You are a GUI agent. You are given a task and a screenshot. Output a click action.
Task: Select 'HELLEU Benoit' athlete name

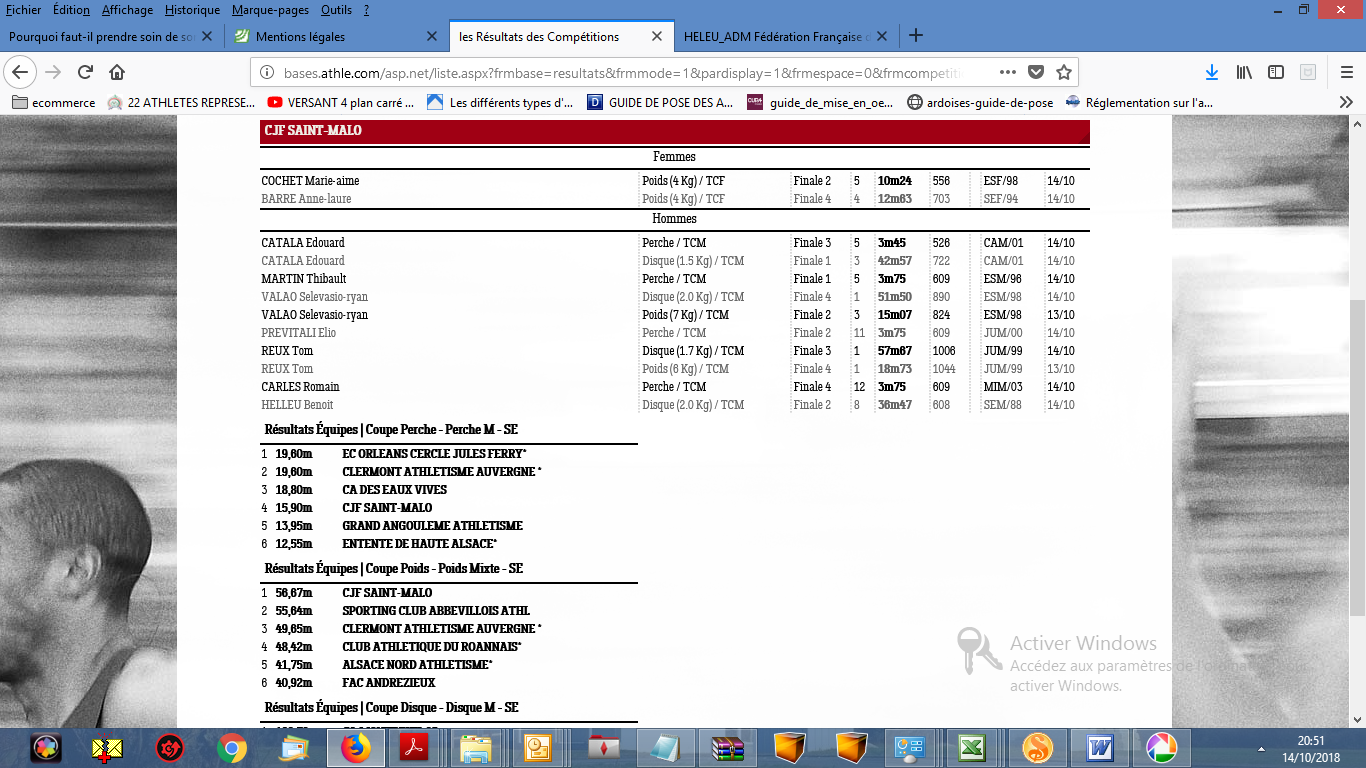click(x=297, y=405)
